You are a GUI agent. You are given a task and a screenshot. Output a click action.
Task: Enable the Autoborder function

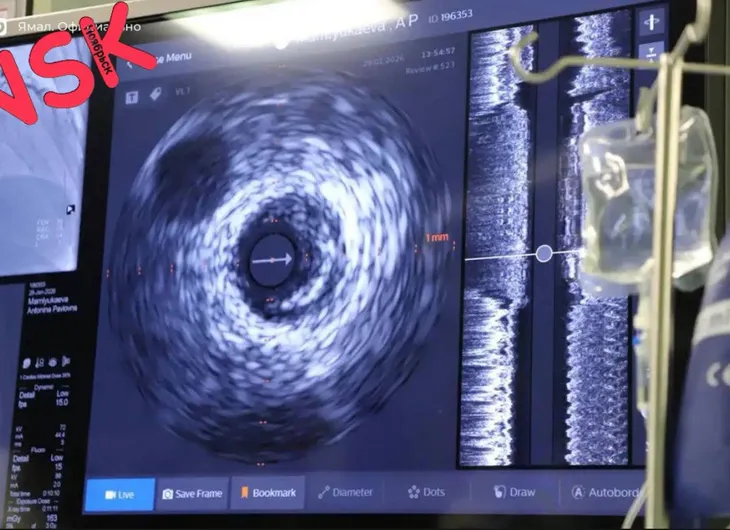coord(604,492)
